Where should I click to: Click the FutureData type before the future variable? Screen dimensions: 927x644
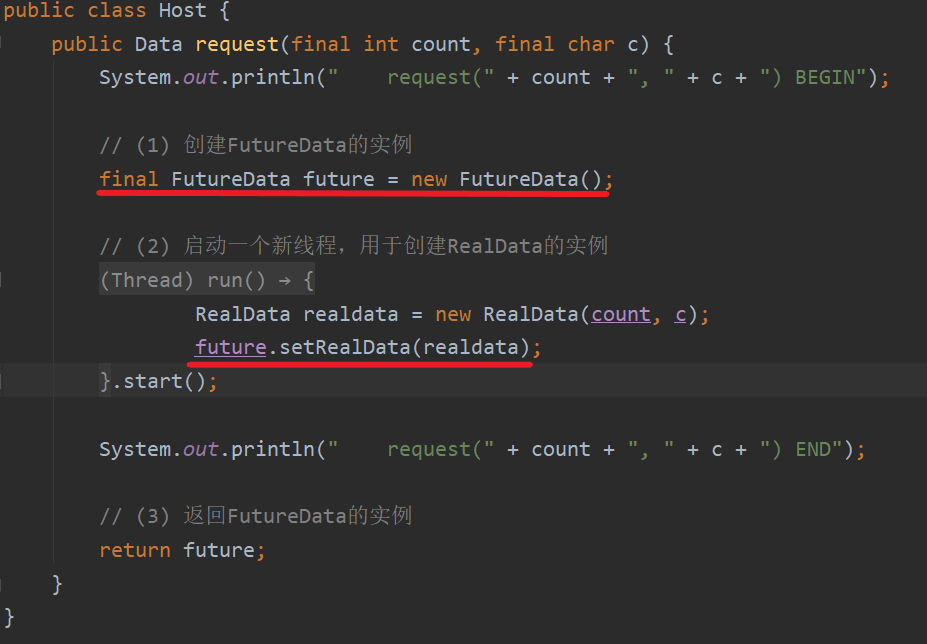(x=231, y=179)
